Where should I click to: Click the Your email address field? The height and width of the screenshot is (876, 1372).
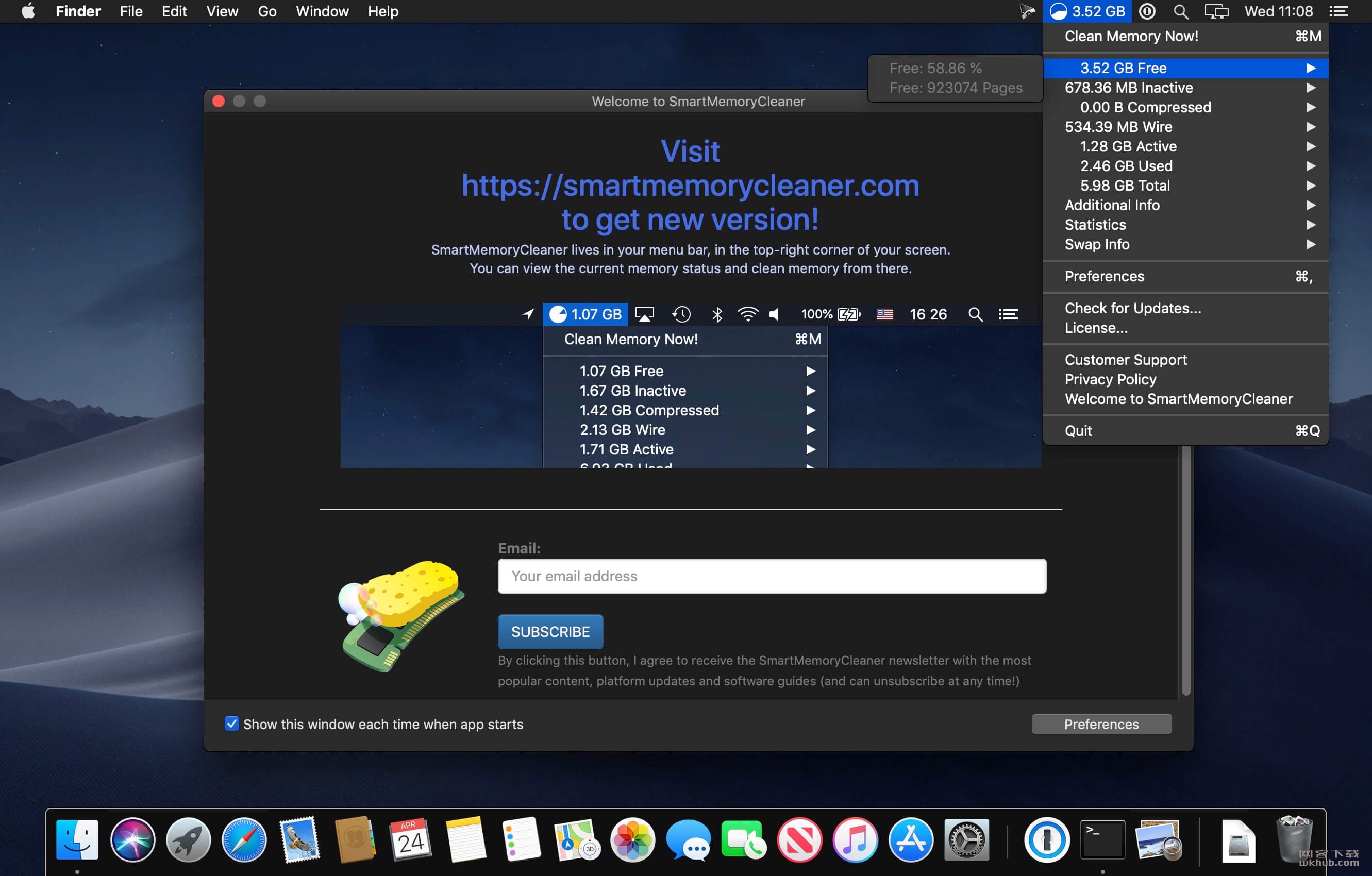(772, 576)
